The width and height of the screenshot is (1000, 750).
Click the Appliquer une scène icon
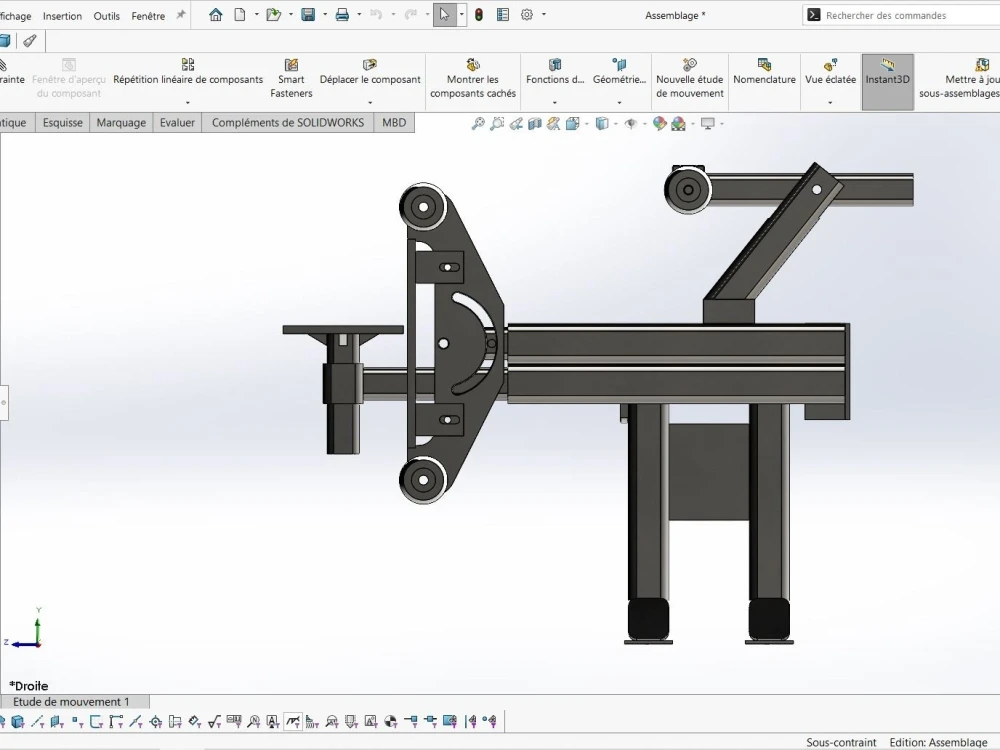tap(679, 122)
